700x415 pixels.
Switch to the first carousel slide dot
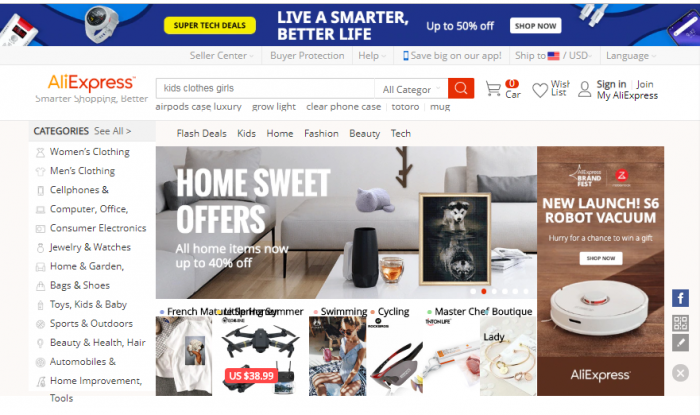pyautogui.click(x=473, y=291)
